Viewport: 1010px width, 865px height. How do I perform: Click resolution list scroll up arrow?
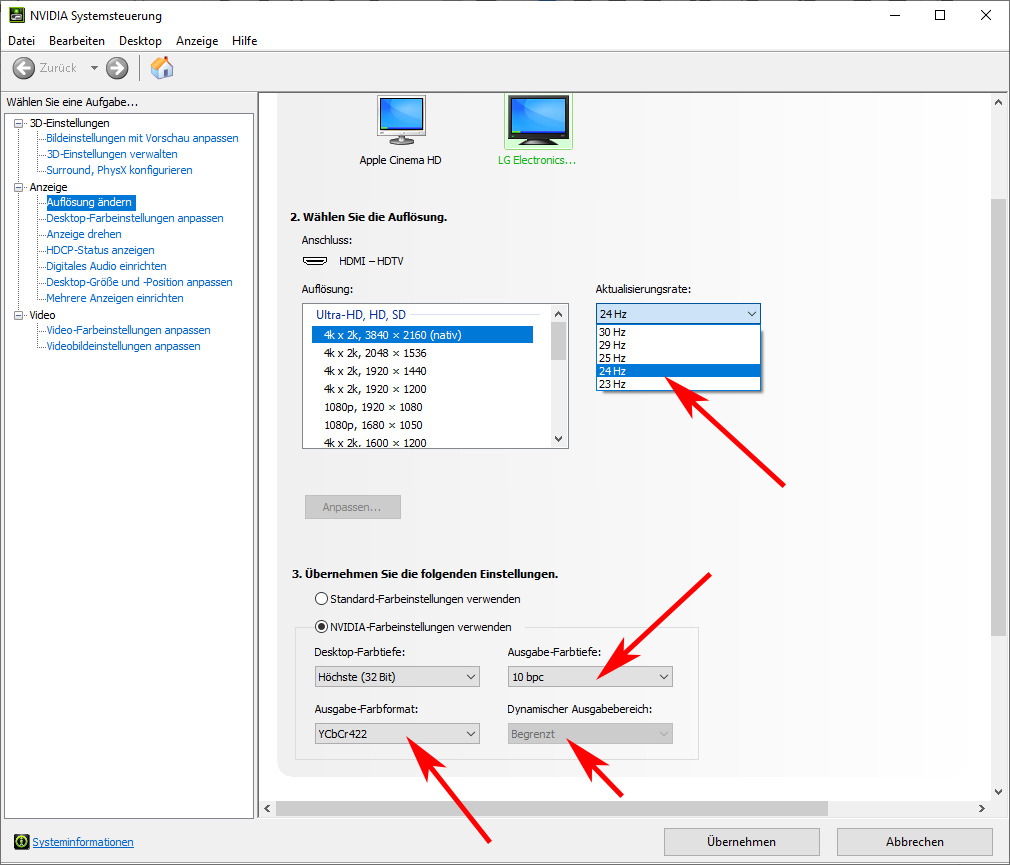point(558,314)
